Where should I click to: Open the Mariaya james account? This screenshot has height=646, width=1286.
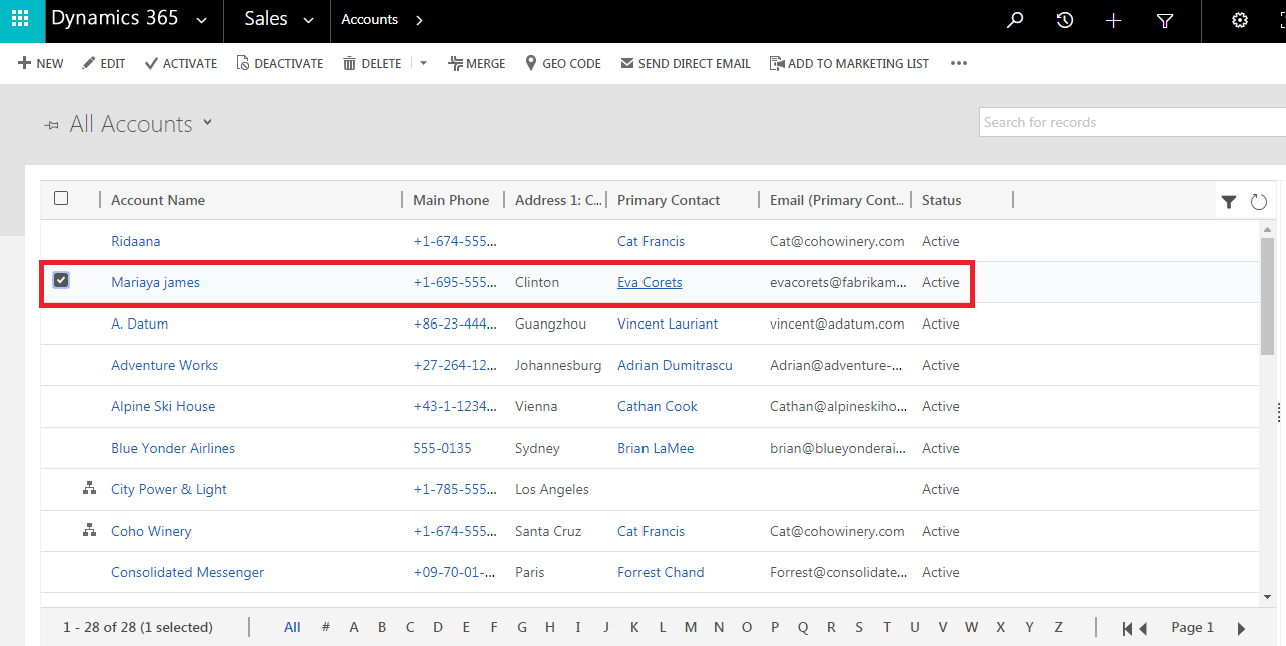point(155,282)
